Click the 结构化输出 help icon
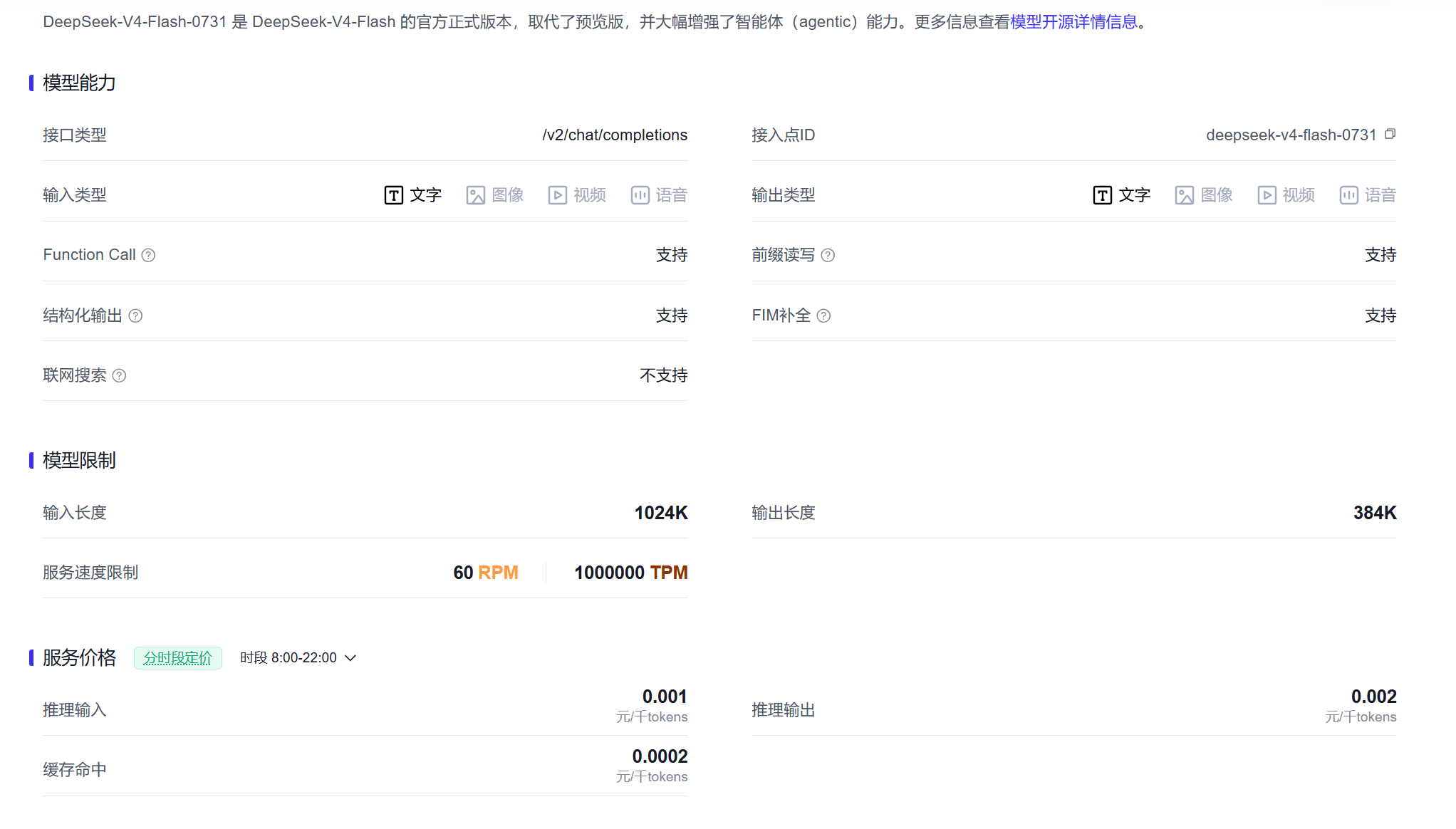This screenshot has width=1456, height=829. (135, 316)
